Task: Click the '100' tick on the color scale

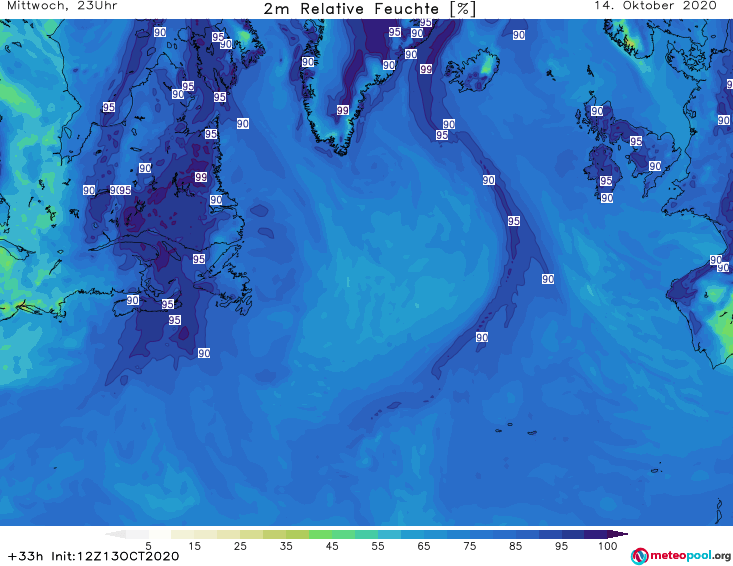Action: click(x=607, y=545)
